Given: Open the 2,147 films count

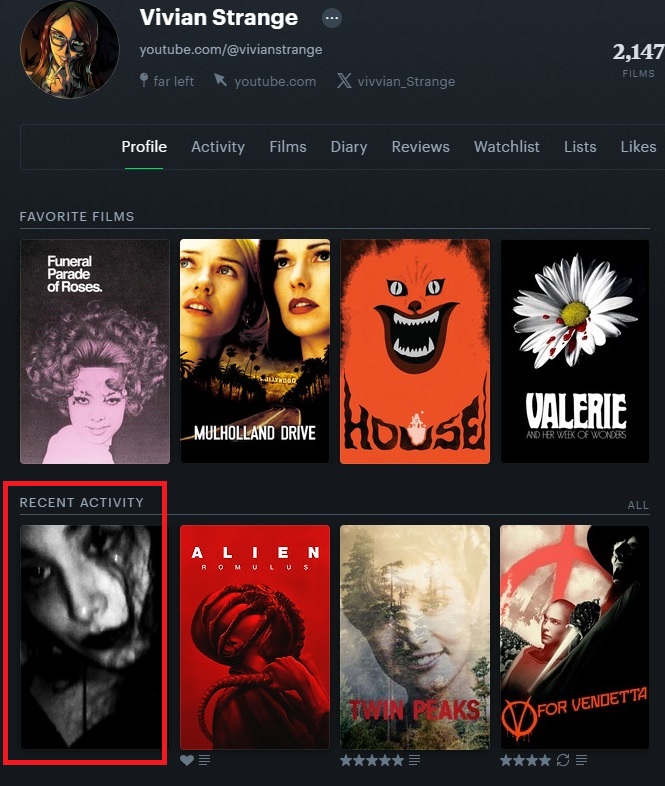Looking at the screenshot, I should (638, 59).
